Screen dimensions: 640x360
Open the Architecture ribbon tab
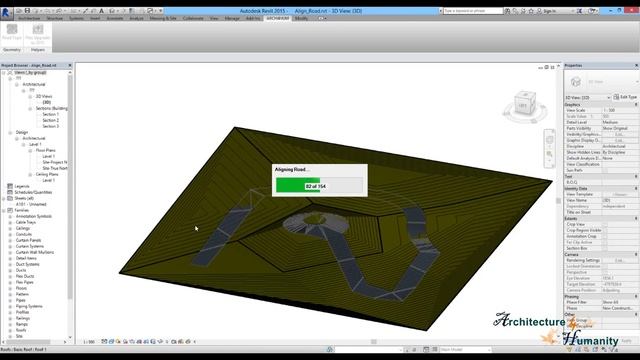[29, 18]
